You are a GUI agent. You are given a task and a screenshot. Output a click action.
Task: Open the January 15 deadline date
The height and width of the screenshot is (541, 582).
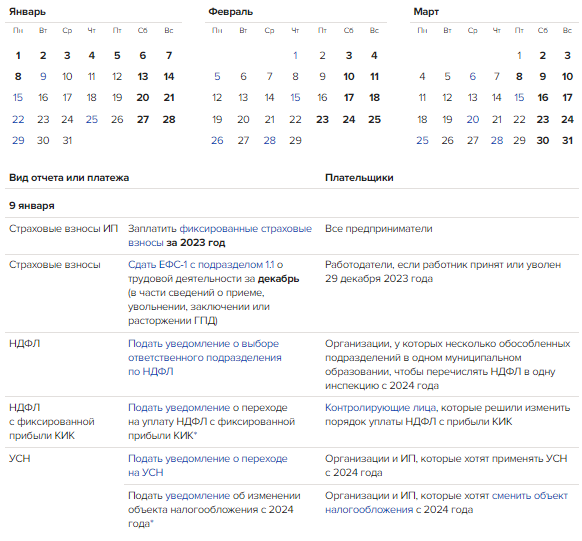pos(18,98)
